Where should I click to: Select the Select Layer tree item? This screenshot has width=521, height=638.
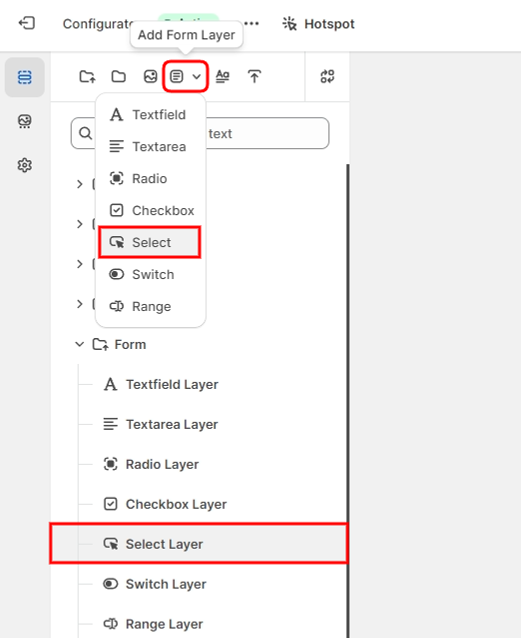pyautogui.click(x=199, y=544)
